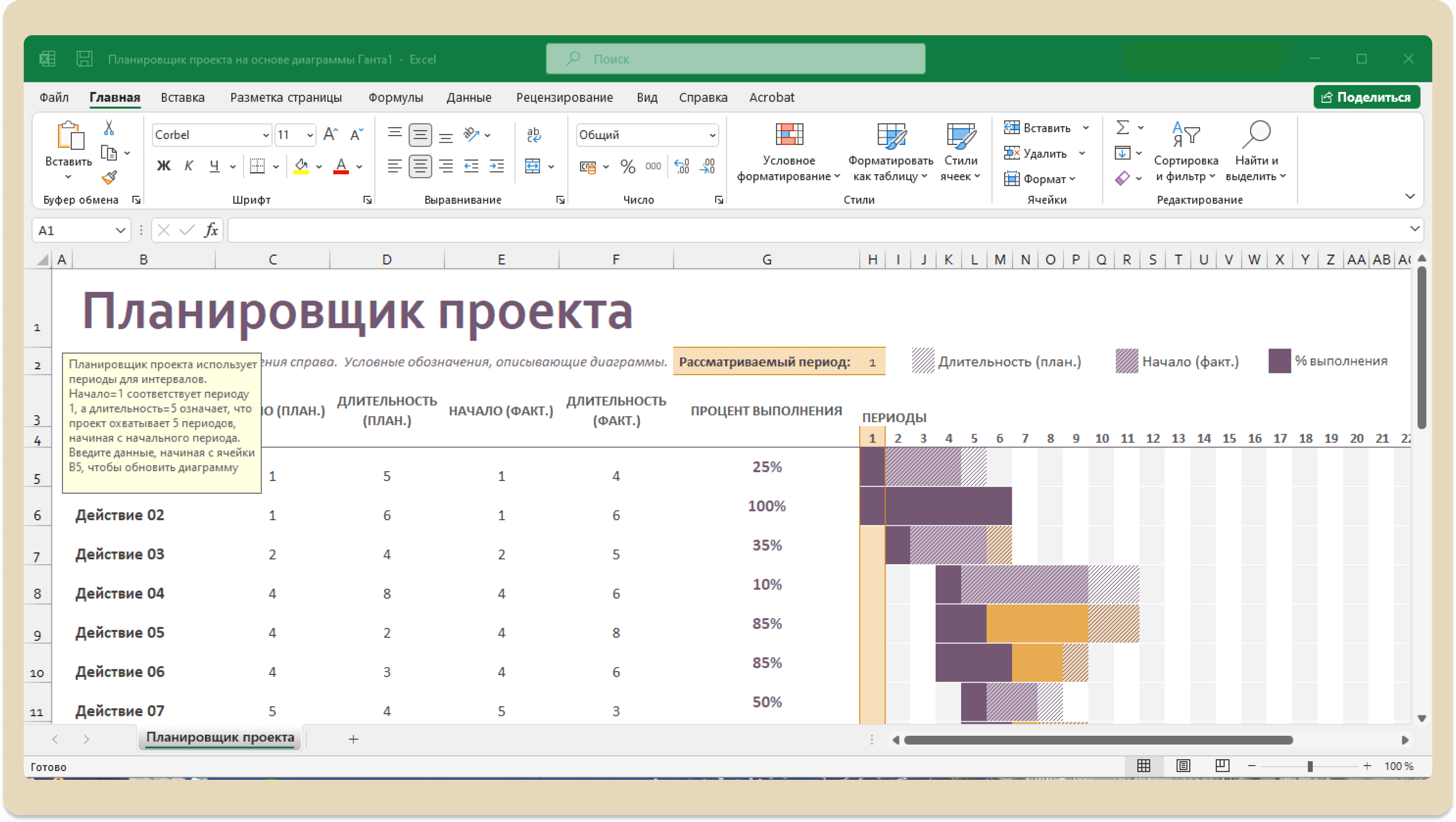Click the Fill down icon in editing group

[x=1122, y=153]
